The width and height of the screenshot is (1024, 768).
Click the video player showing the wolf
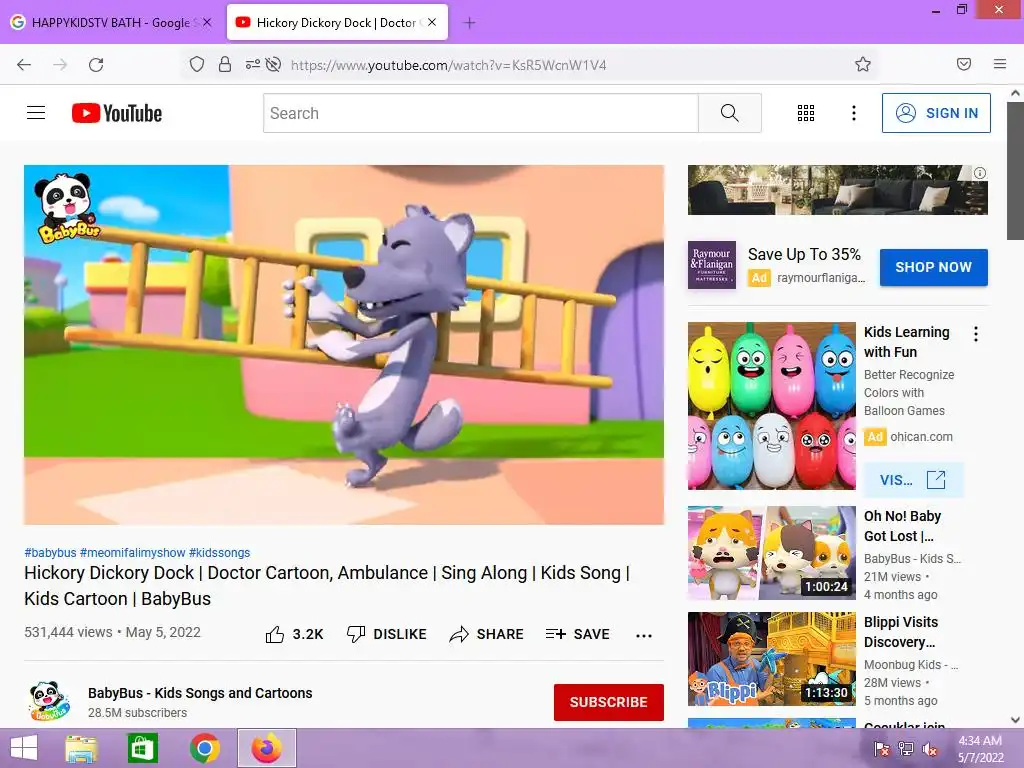344,345
